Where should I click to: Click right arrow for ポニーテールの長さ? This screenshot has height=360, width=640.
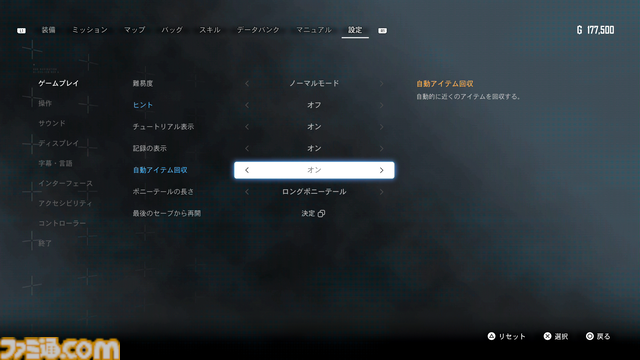pyautogui.click(x=381, y=191)
